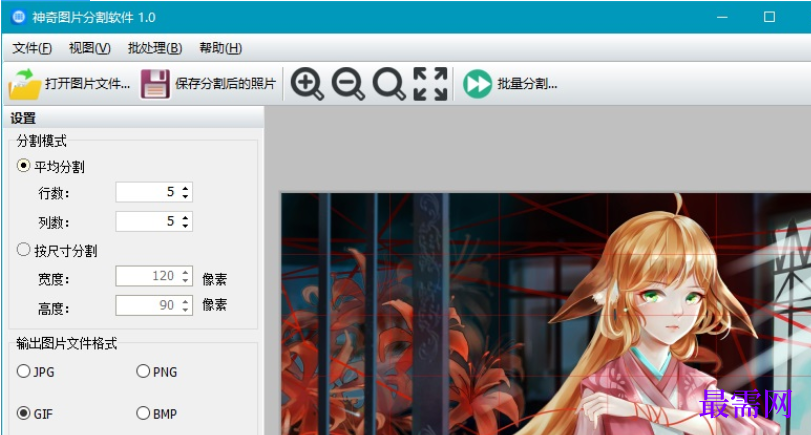Screen dimensions: 811x435
Task: Maximize the window
Action: (x=769, y=17)
